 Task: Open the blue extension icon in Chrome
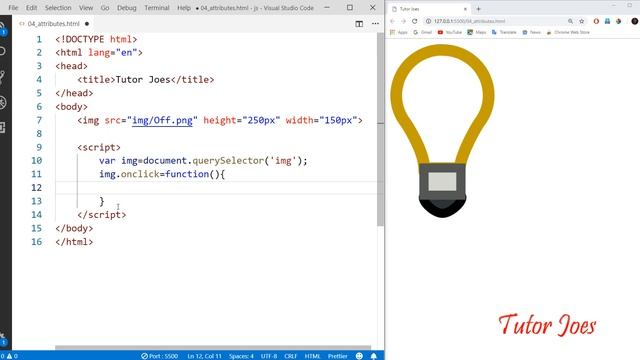pyautogui.click(x=607, y=21)
